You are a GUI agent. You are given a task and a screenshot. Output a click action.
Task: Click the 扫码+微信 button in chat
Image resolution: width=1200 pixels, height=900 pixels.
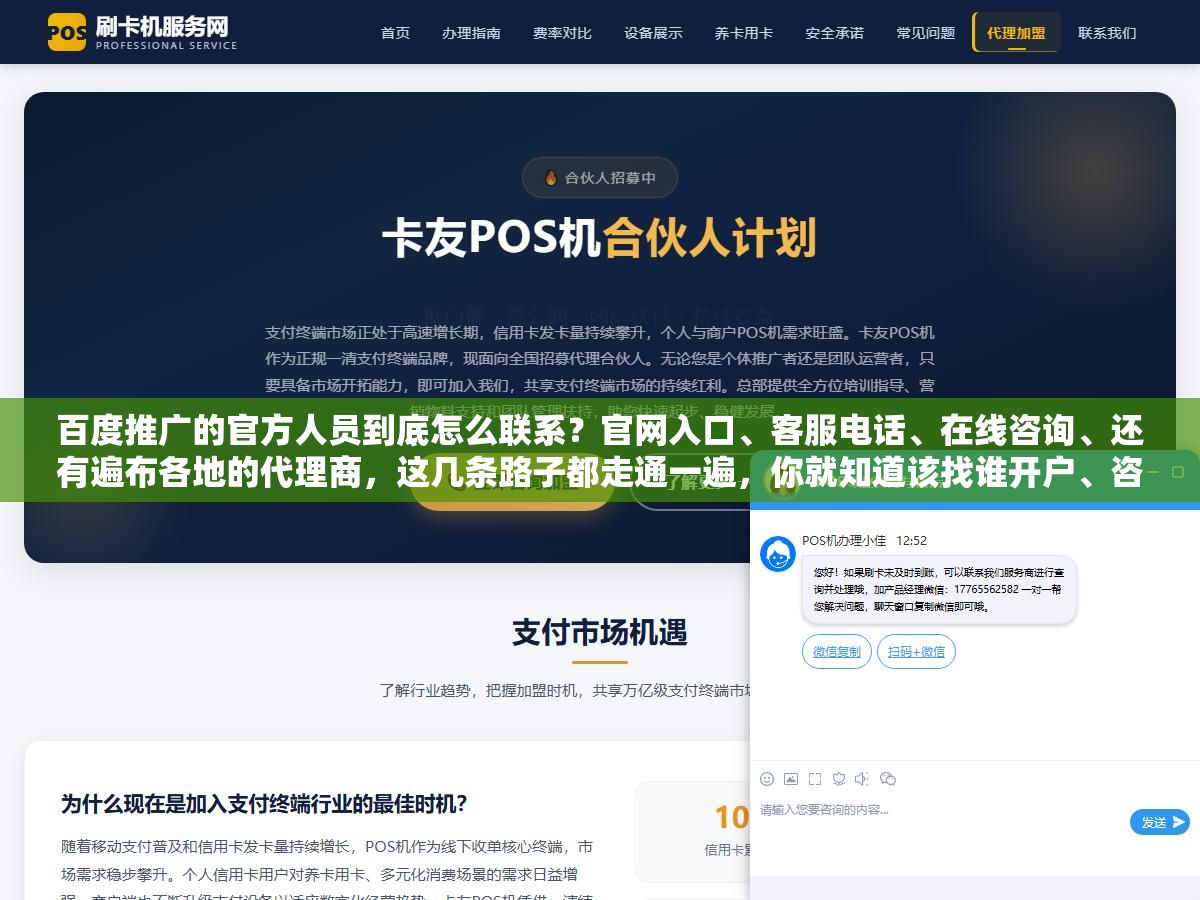coord(917,652)
